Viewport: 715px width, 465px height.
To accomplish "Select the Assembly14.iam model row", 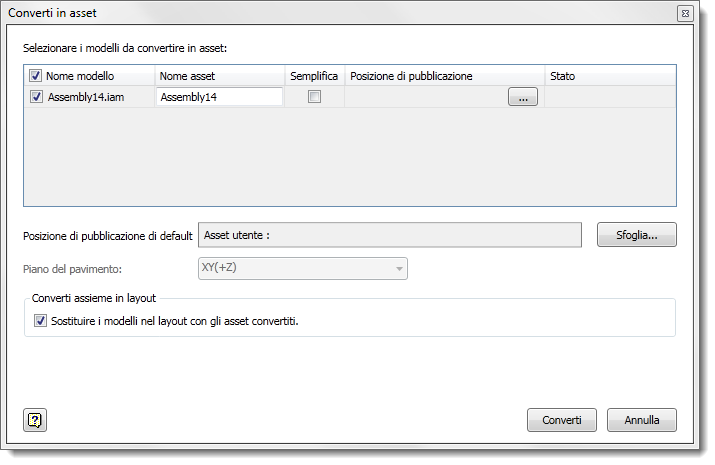I will point(350,97).
